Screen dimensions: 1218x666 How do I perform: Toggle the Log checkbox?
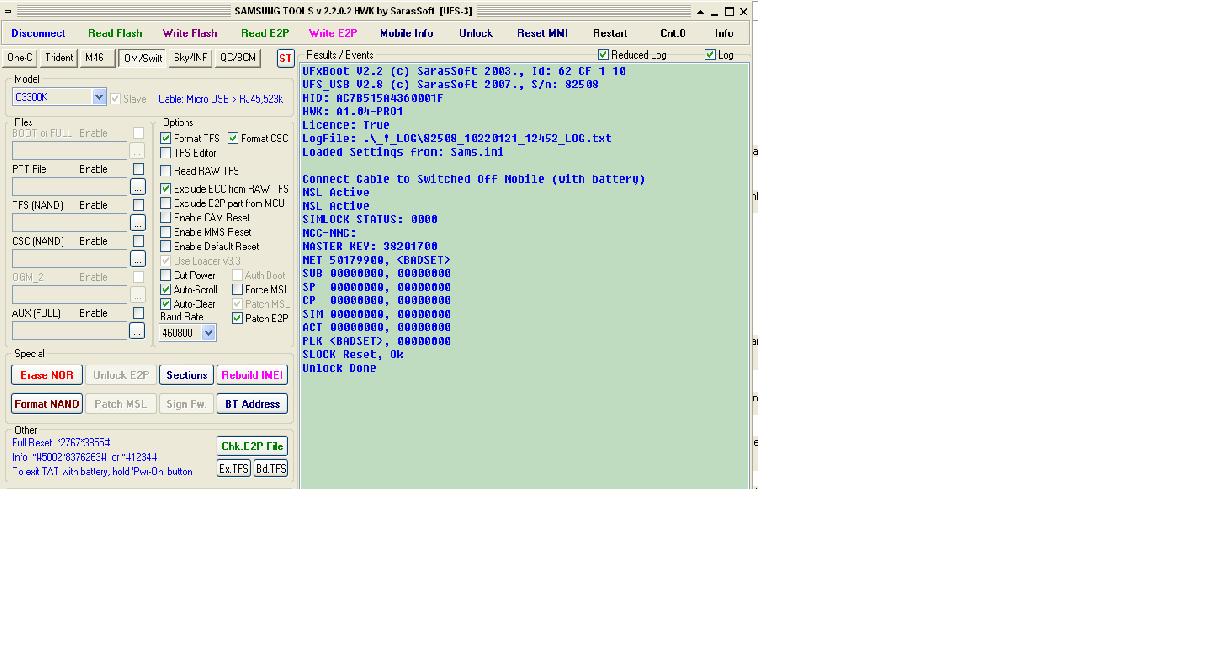pyautogui.click(x=710, y=54)
